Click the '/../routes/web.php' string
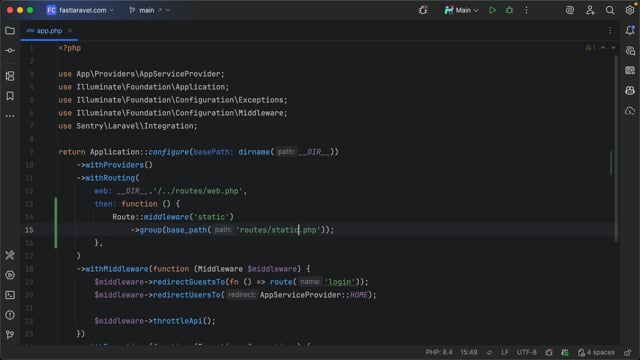This screenshot has width=640, height=360. [198, 191]
